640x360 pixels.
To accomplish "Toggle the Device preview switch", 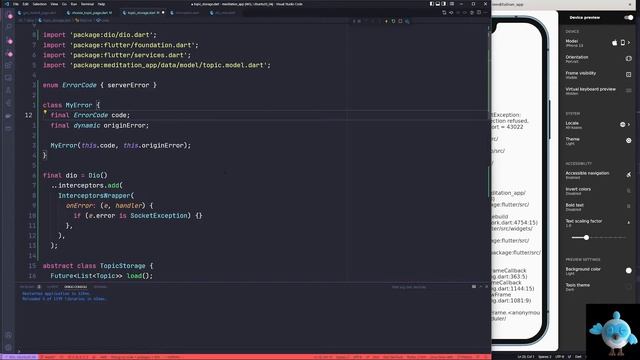I will point(629,18).
